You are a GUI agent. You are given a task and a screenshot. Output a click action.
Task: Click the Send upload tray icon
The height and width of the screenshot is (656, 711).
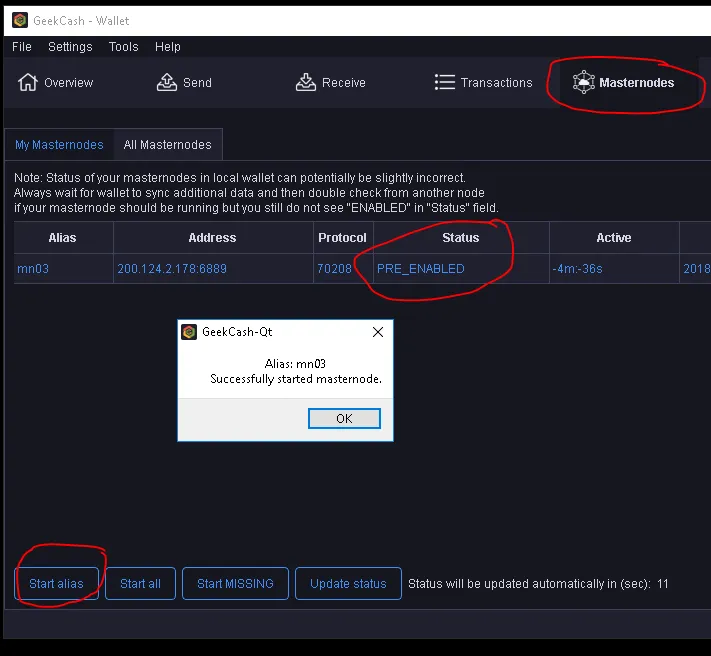(x=167, y=82)
